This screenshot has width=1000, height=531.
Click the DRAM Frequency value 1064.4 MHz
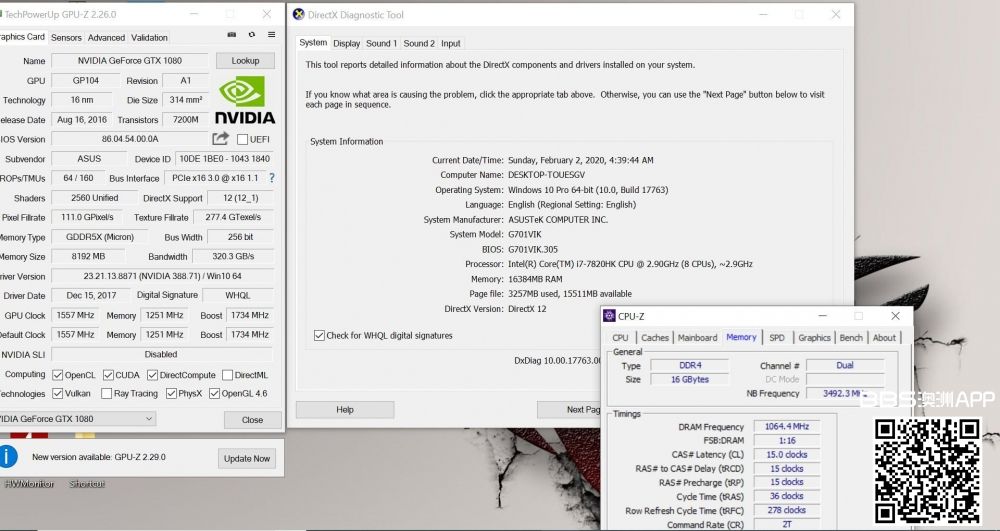[786, 426]
